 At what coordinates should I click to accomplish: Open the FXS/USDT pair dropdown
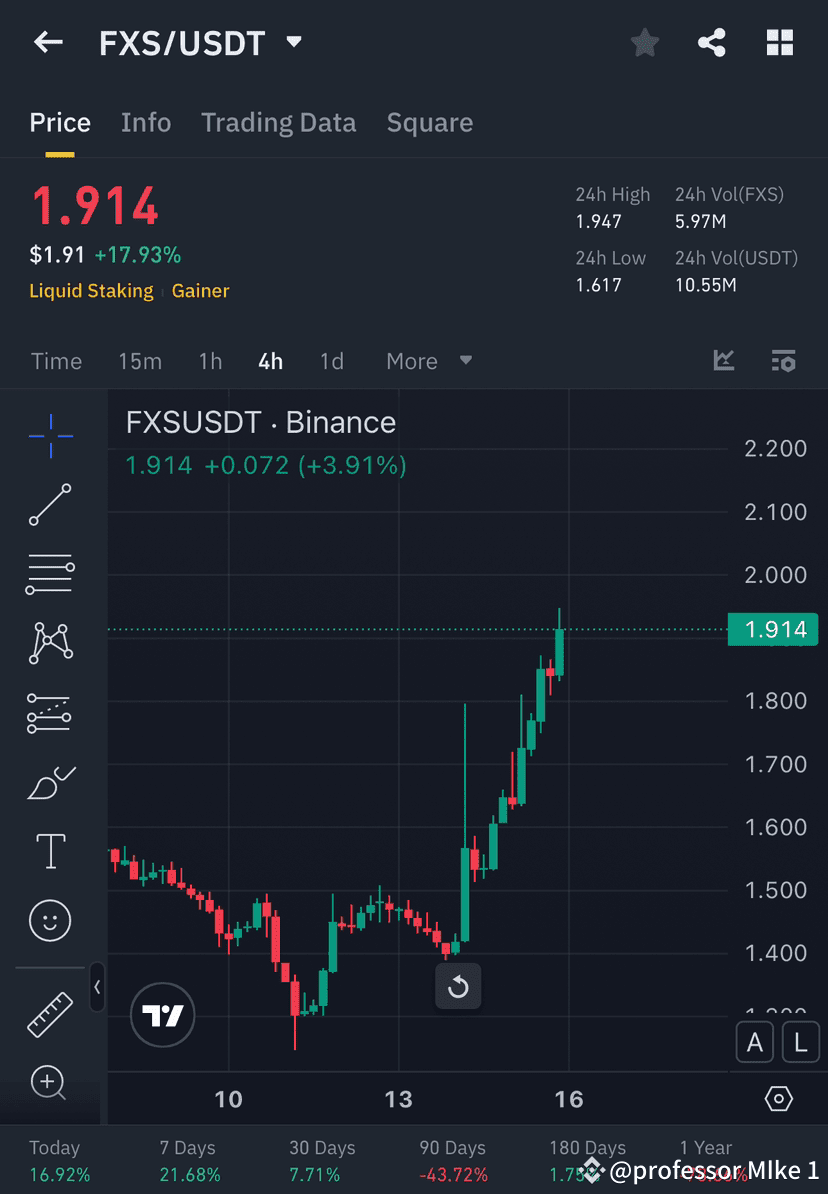[x=292, y=42]
